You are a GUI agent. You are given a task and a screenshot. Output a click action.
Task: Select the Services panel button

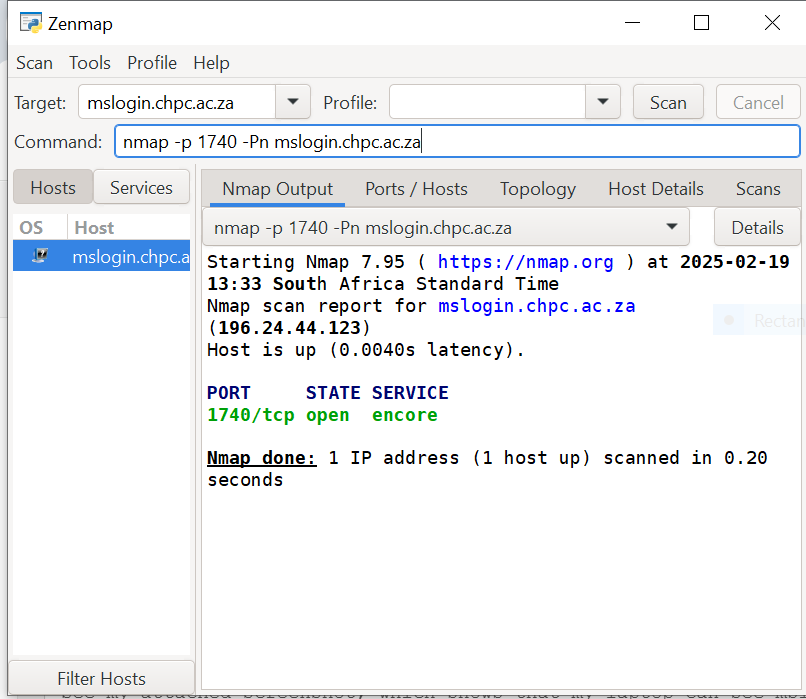[141, 188]
